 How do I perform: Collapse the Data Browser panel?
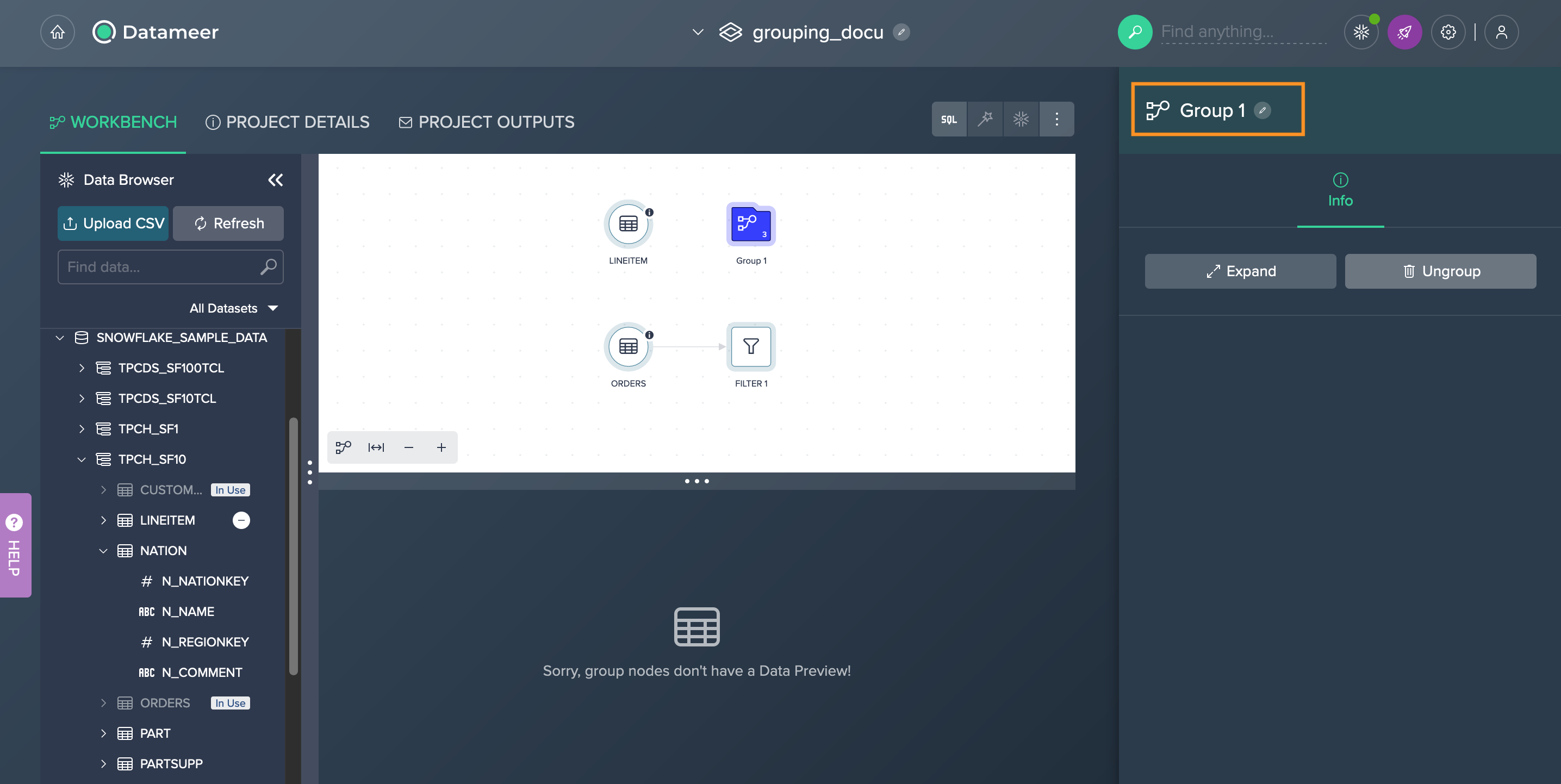[x=275, y=180]
